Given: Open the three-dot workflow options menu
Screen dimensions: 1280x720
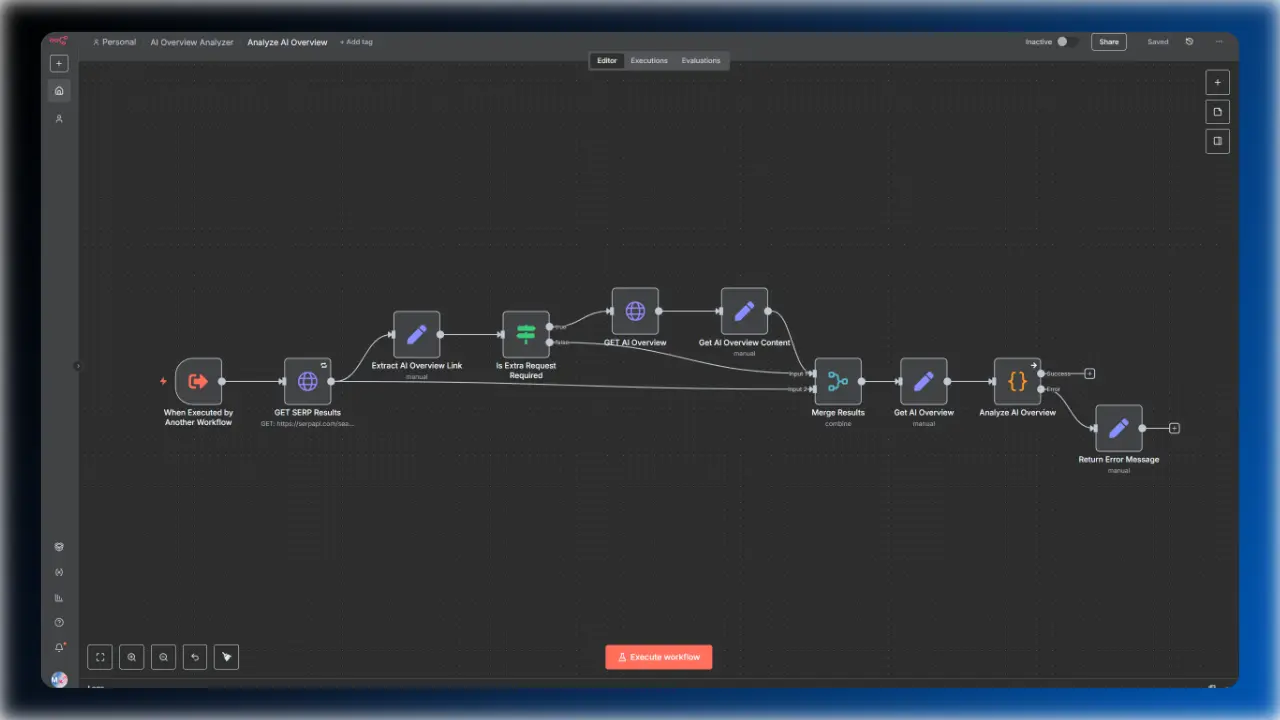Looking at the screenshot, I should coord(1219,41).
